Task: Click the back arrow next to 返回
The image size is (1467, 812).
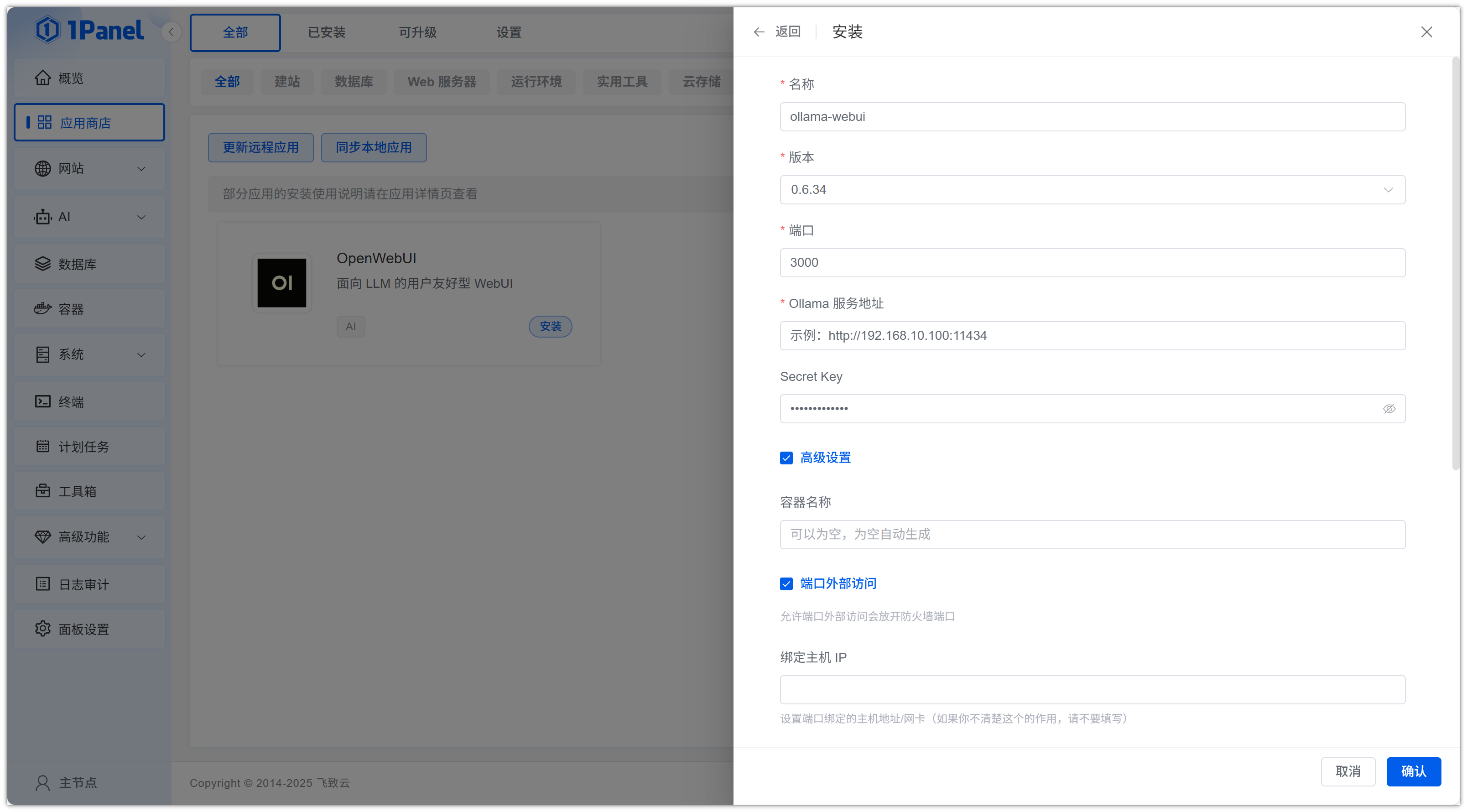Action: [x=759, y=32]
